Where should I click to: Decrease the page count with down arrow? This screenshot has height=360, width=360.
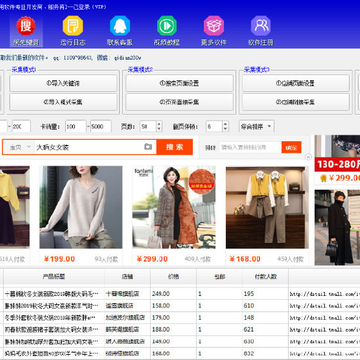pos(159,129)
